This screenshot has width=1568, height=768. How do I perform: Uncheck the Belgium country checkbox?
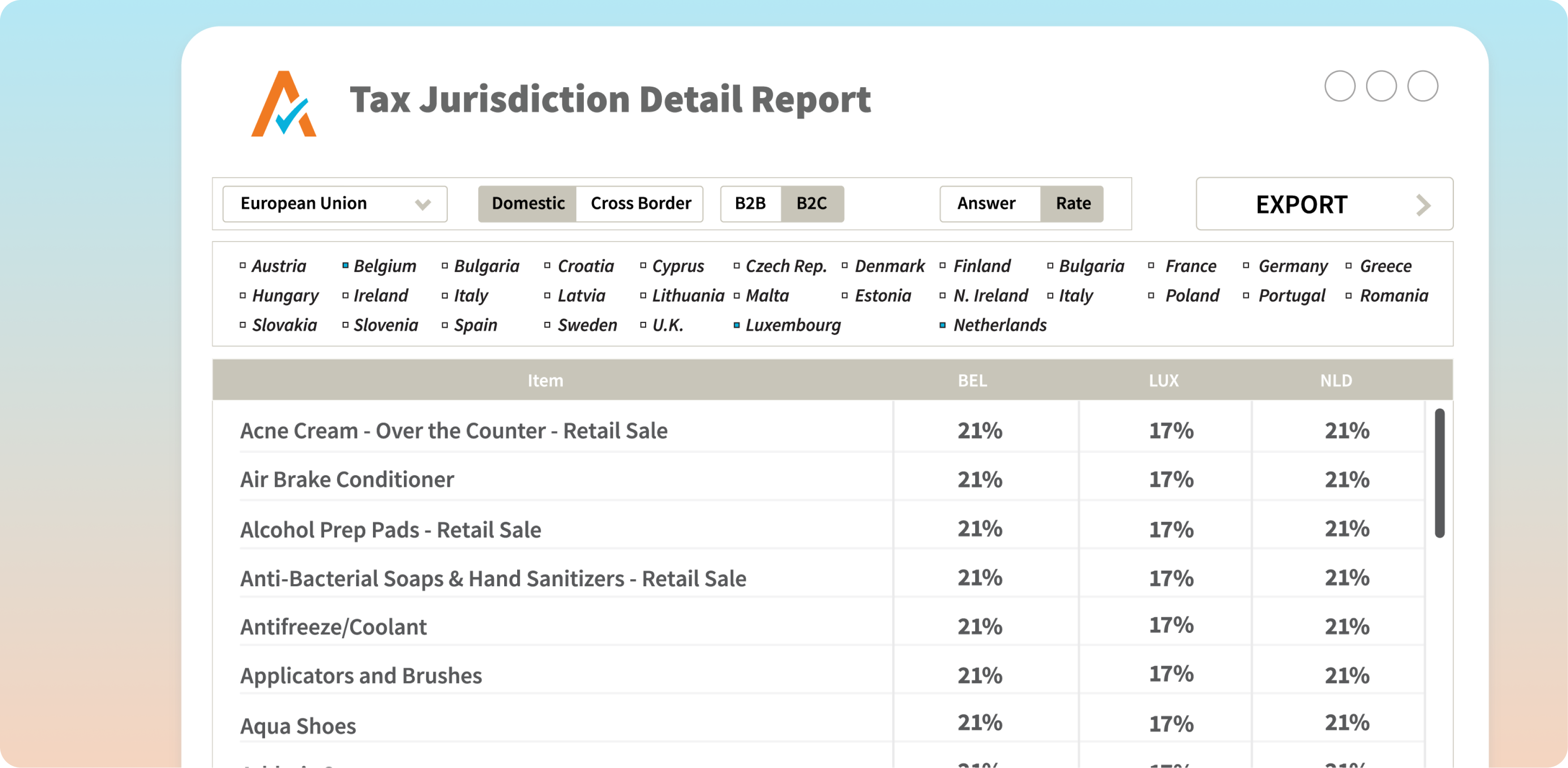[x=345, y=265]
